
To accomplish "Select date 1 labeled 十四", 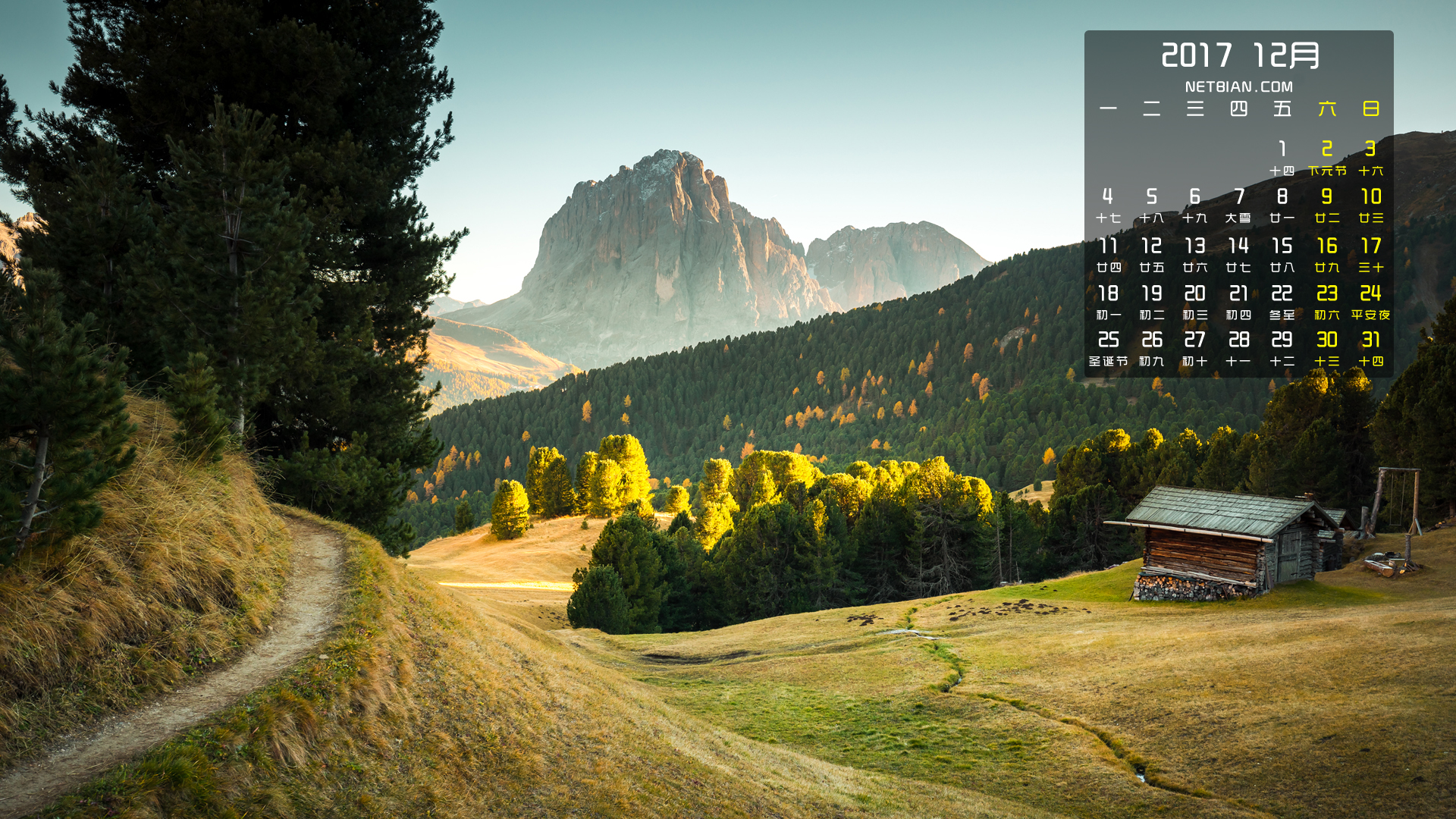I will (1282, 158).
